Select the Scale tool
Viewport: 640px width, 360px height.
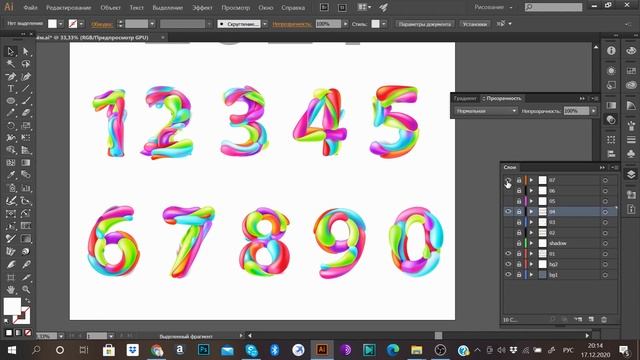click(26, 125)
